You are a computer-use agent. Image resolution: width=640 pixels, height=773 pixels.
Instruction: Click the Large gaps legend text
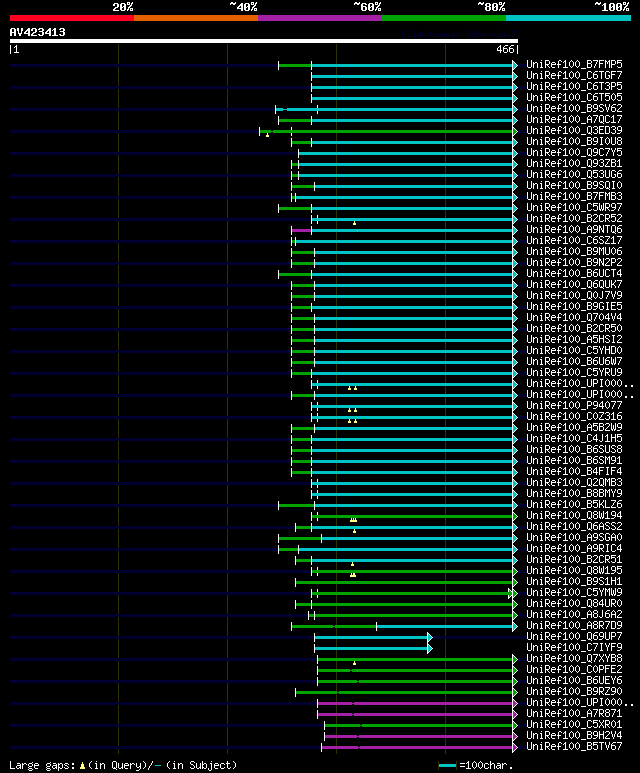(42, 765)
